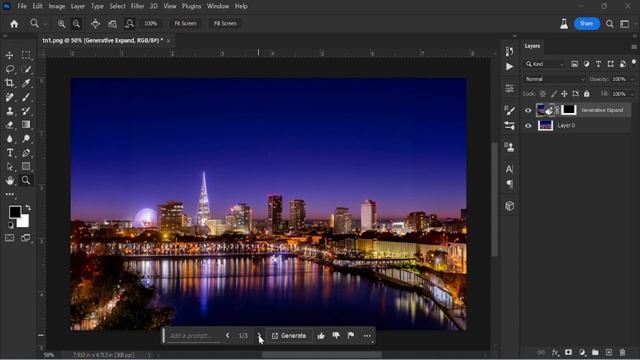Click the Share button
The height and width of the screenshot is (360, 640).
(587, 24)
